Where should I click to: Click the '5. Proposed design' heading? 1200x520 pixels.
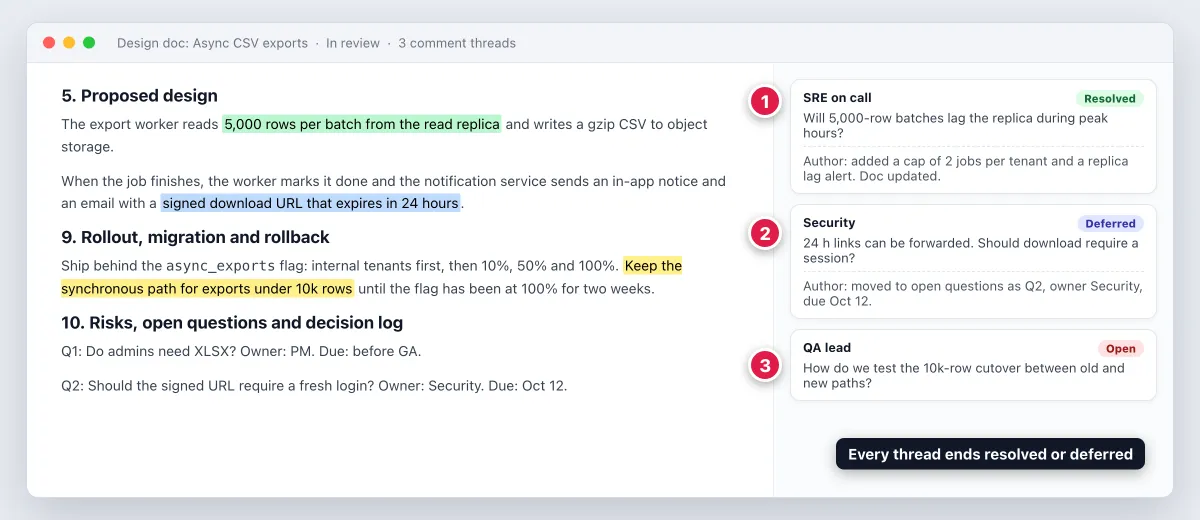[x=139, y=96]
